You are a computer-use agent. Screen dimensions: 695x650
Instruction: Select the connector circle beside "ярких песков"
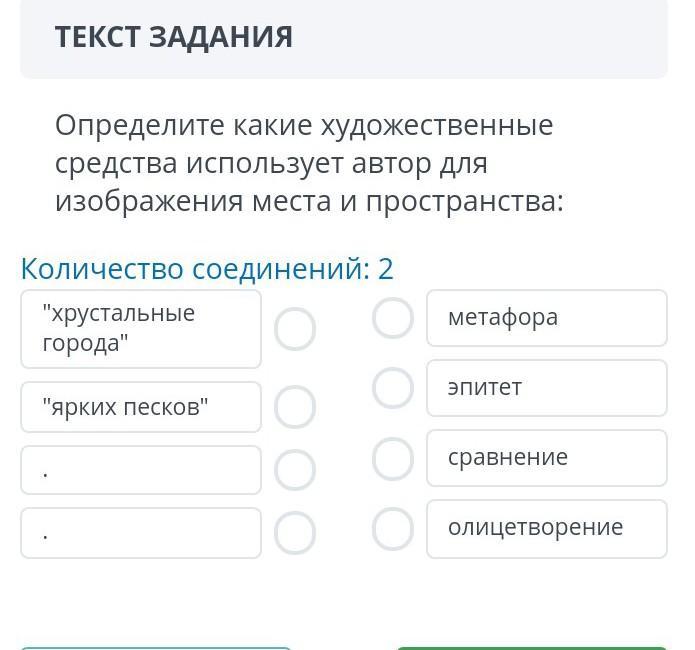point(295,407)
